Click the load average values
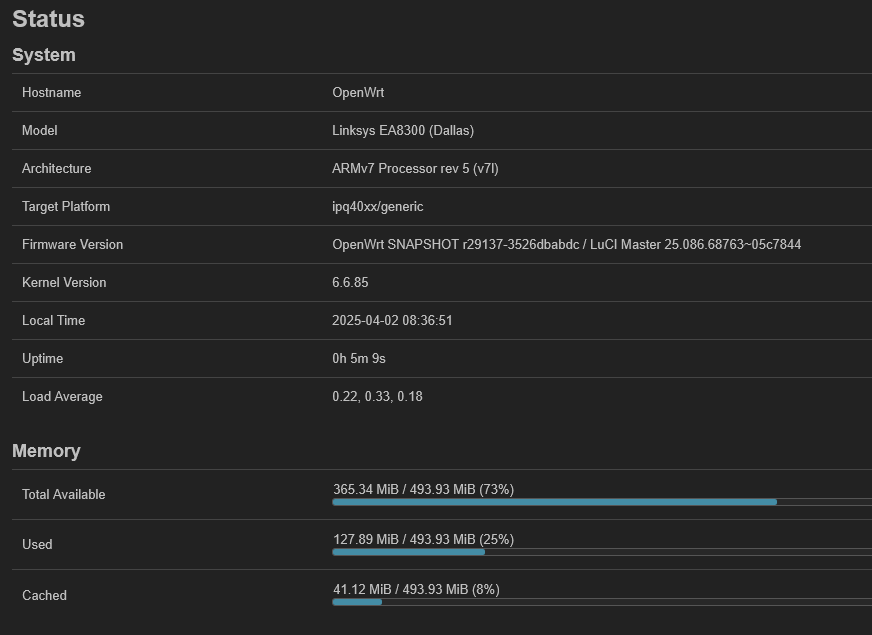Image resolution: width=872 pixels, height=635 pixels. click(x=378, y=396)
